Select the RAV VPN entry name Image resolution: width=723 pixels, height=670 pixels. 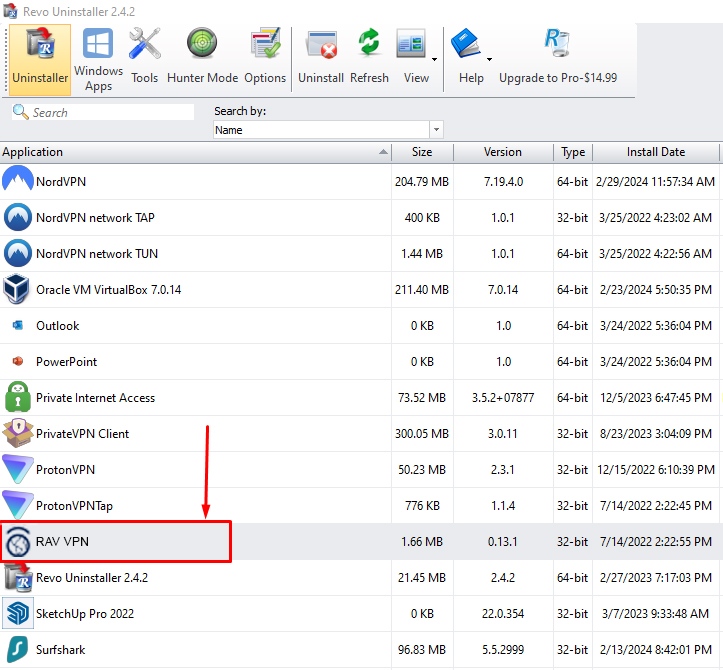tap(62, 541)
